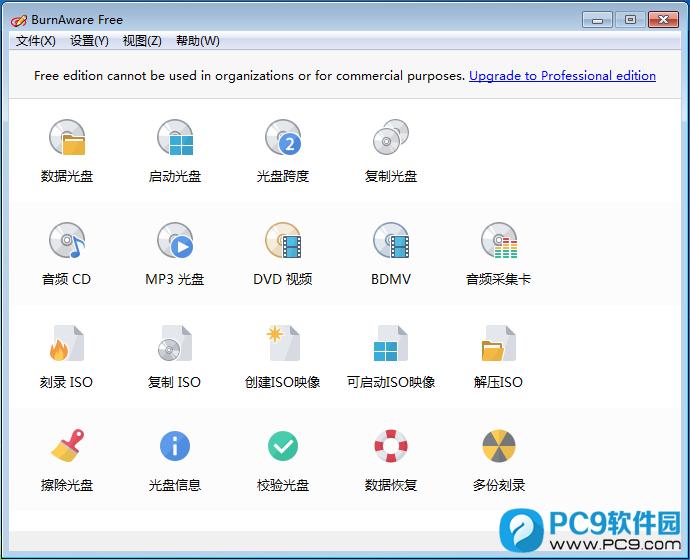Open the 刻录 ISO burn tool
The image size is (690, 560).
pos(67,357)
